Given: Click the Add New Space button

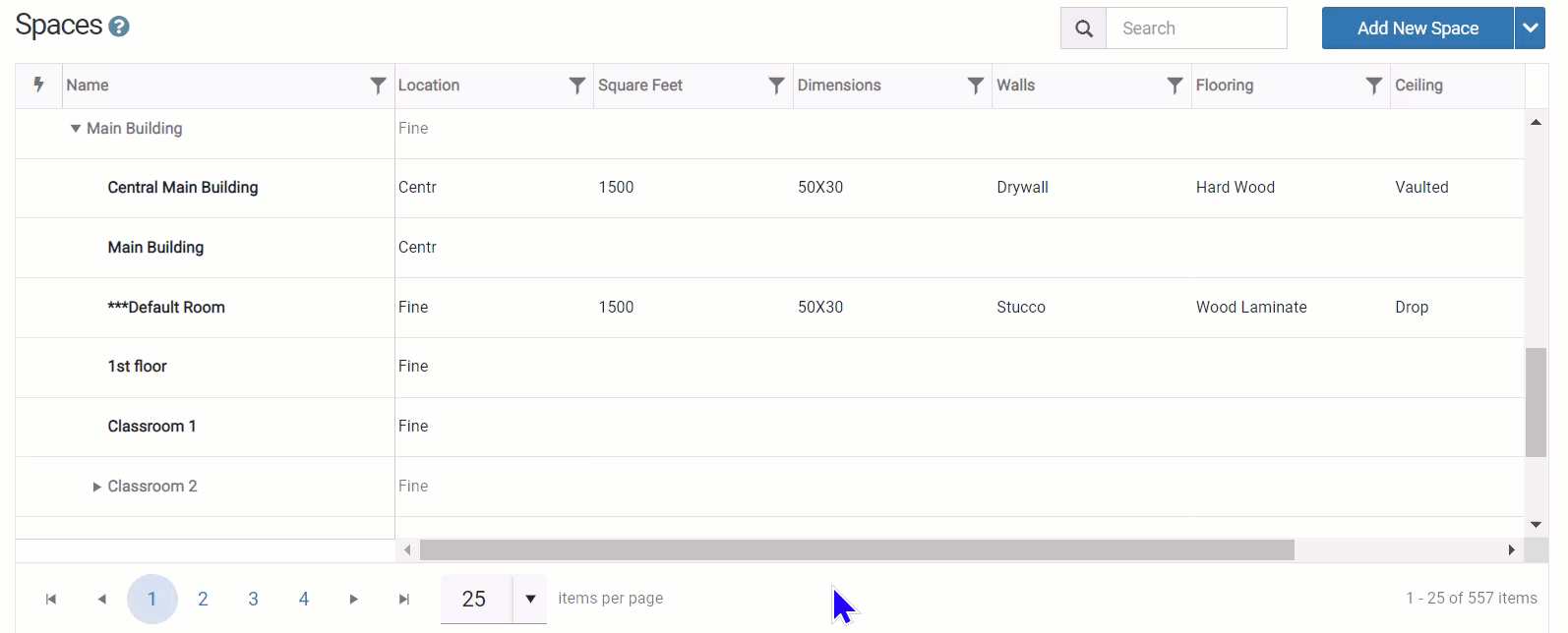Looking at the screenshot, I should pos(1417,29).
